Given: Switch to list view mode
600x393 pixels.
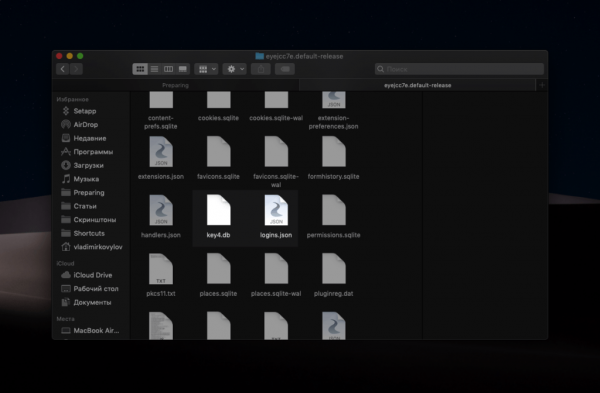Looking at the screenshot, I should (155, 69).
